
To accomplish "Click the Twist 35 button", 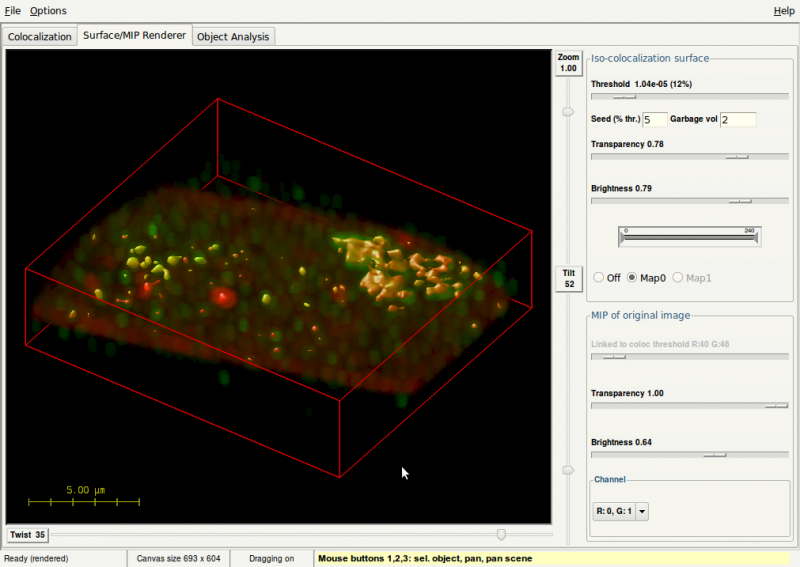I will [27, 535].
